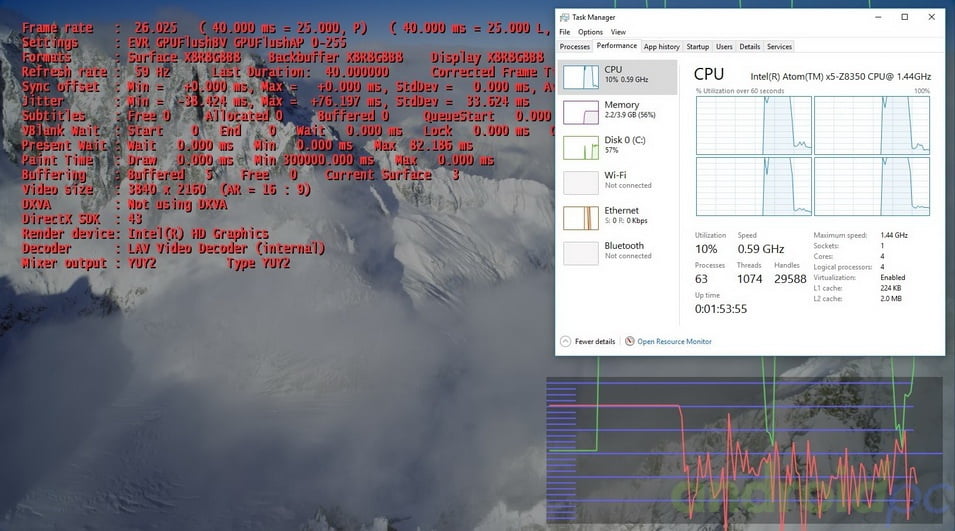The height and width of the screenshot is (531, 955).
Task: Click the Bluetooth graph thumbnail
Action: click(580, 253)
